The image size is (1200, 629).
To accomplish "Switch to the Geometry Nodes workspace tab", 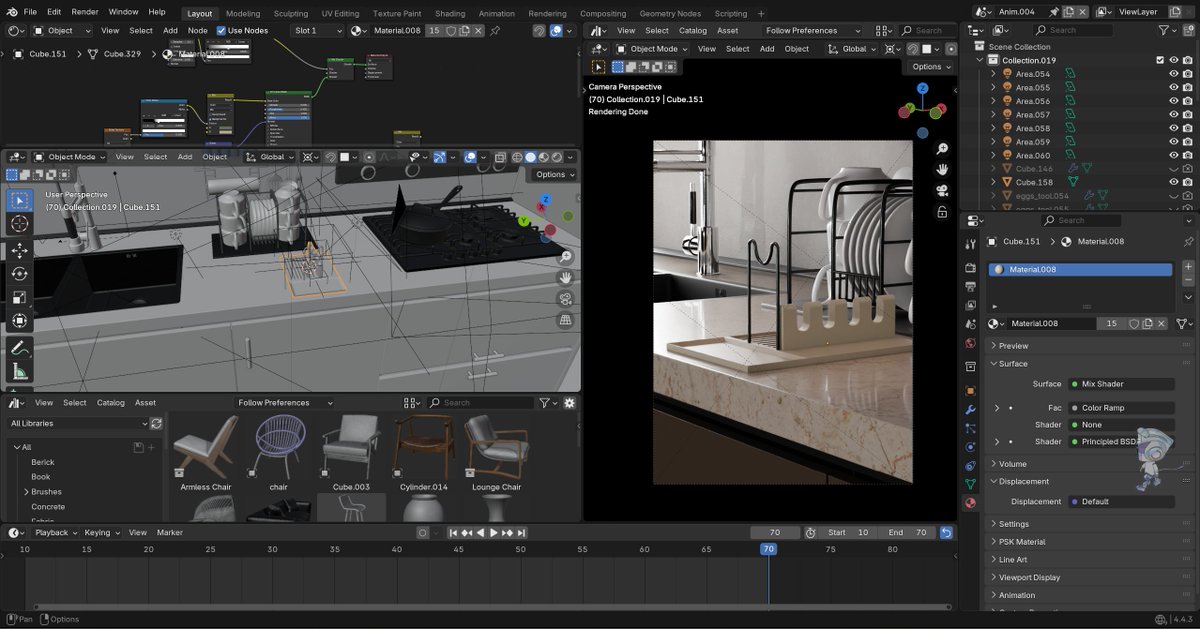I will point(671,14).
